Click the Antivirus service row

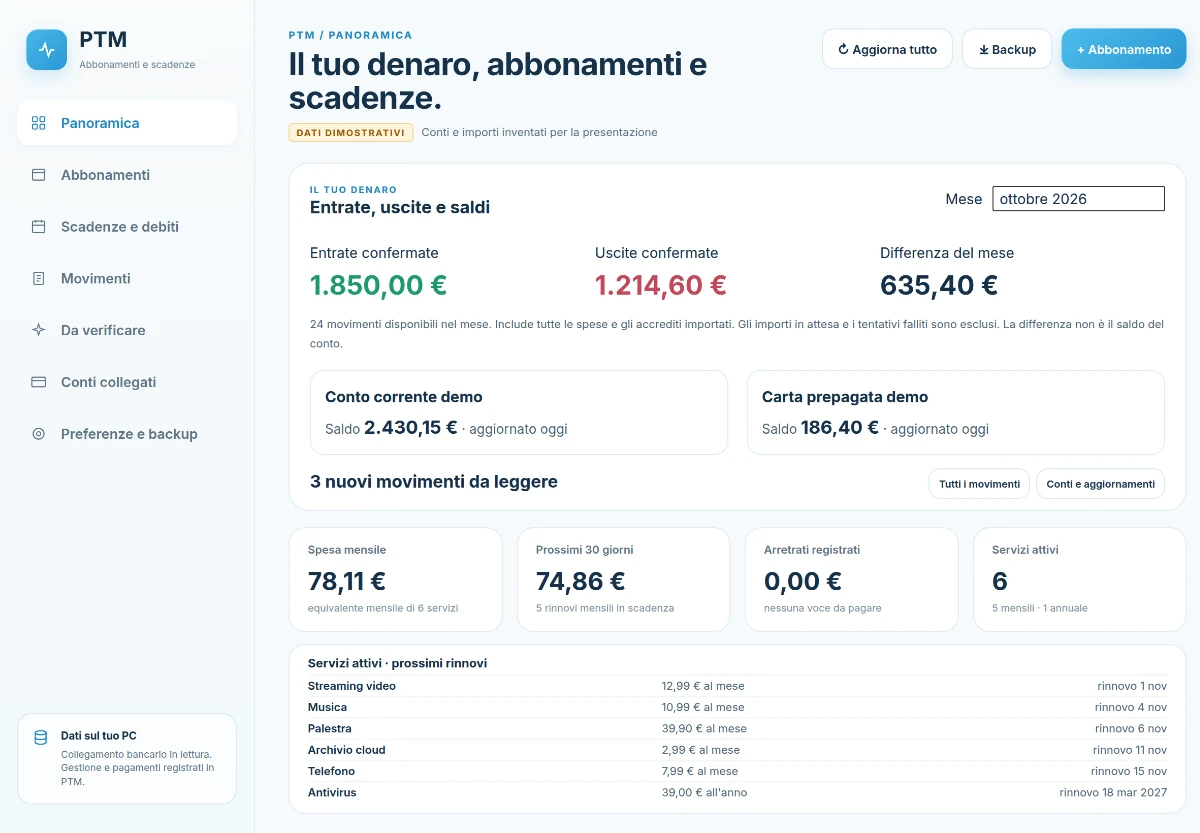pos(737,792)
